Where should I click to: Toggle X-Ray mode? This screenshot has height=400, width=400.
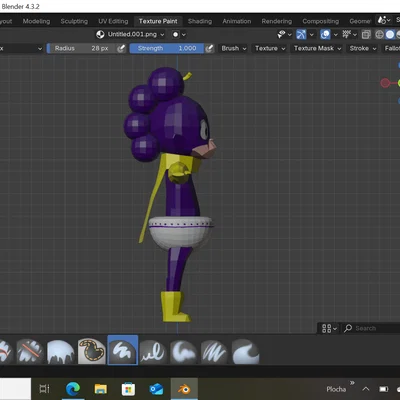(x=366, y=34)
